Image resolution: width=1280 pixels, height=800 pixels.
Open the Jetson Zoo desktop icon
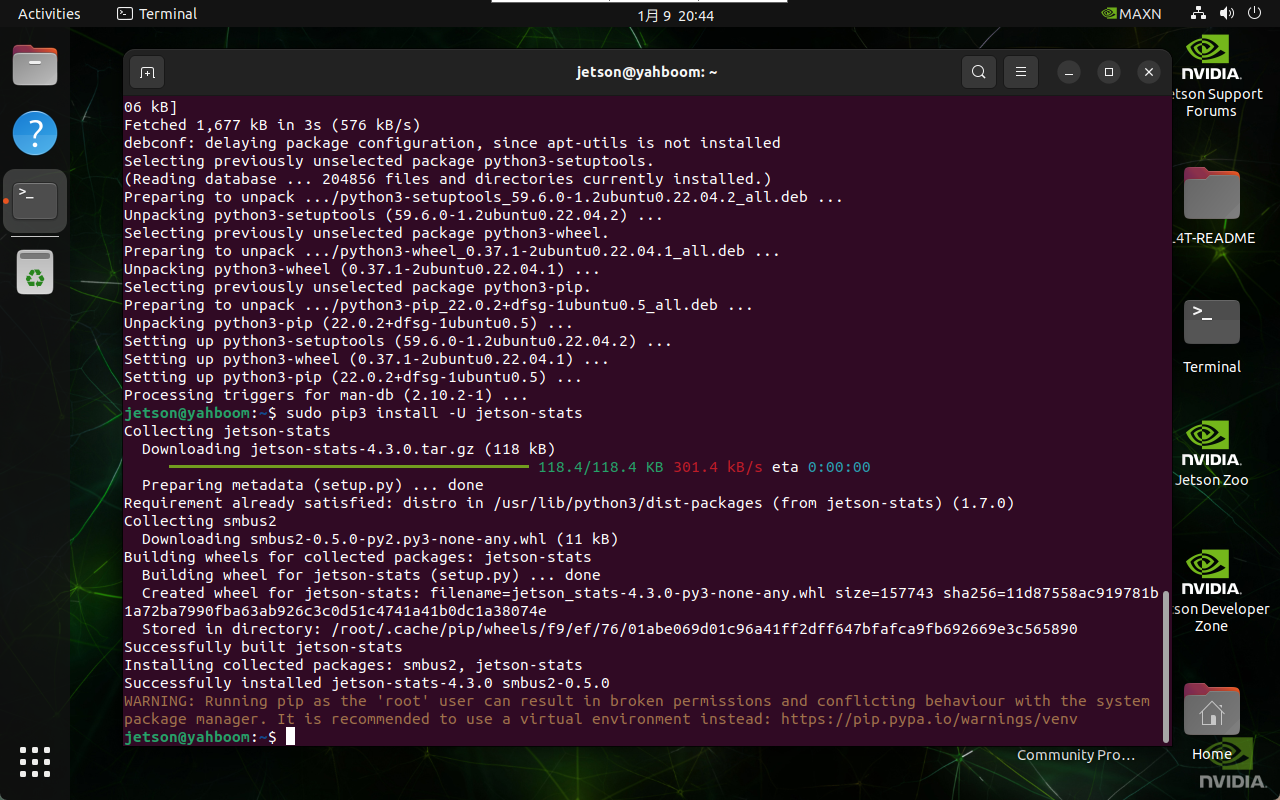[1211, 453]
